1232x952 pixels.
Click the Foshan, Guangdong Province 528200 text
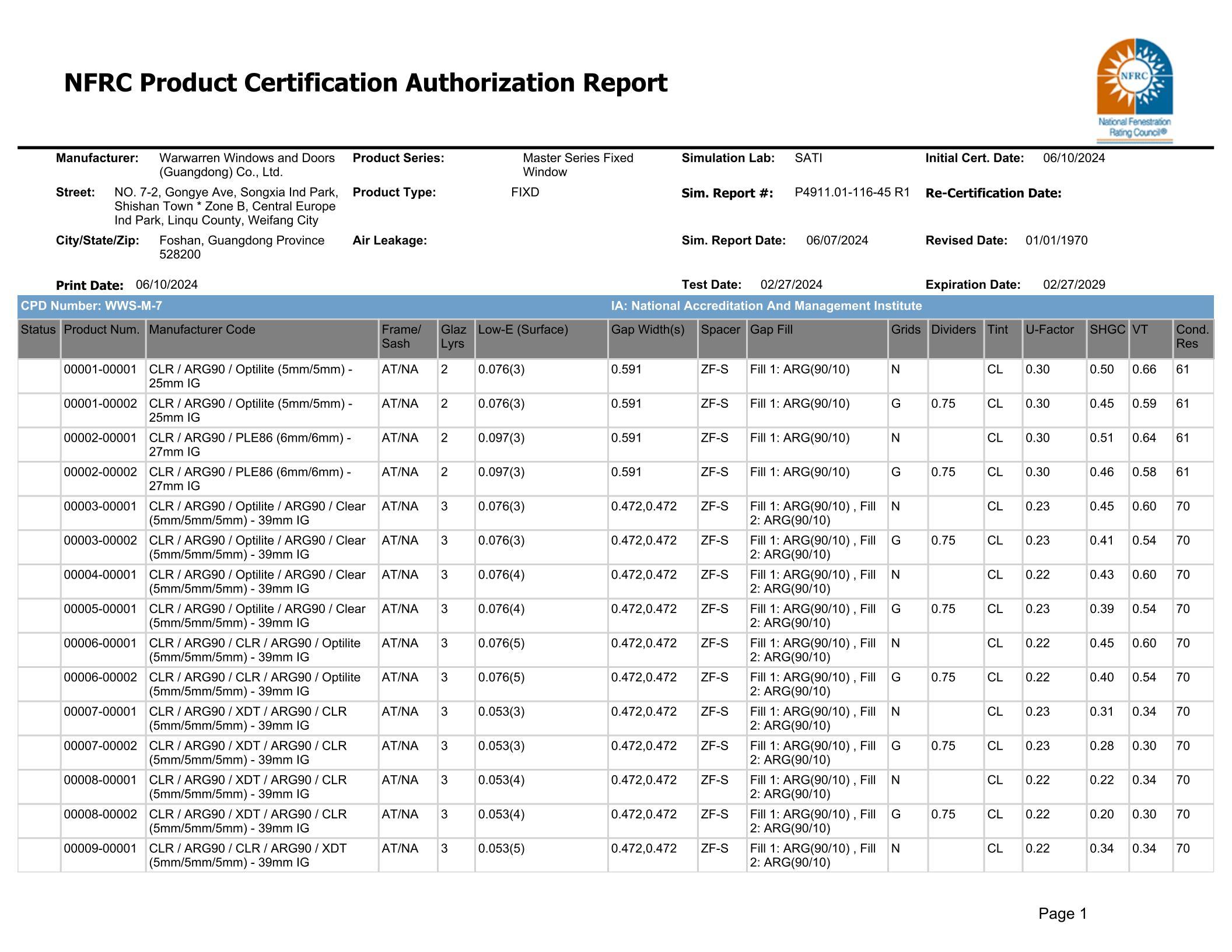[242, 247]
